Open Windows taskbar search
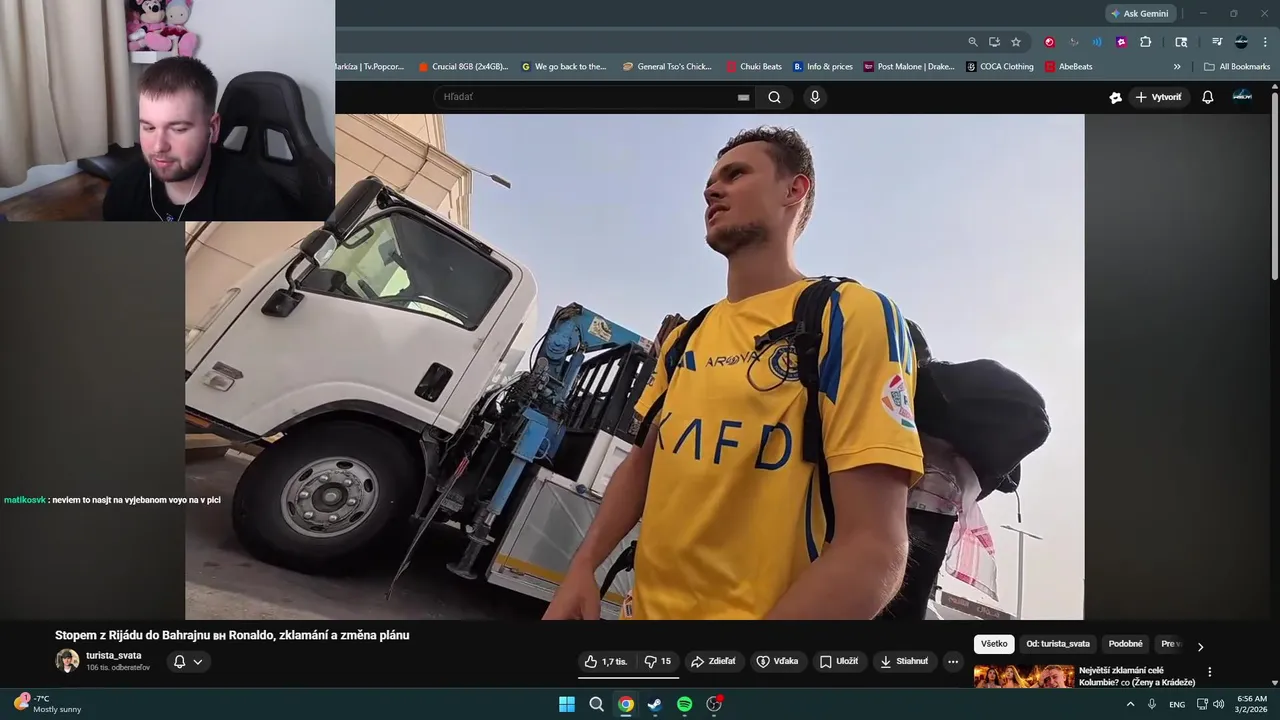This screenshot has height=720, width=1280. [x=596, y=704]
